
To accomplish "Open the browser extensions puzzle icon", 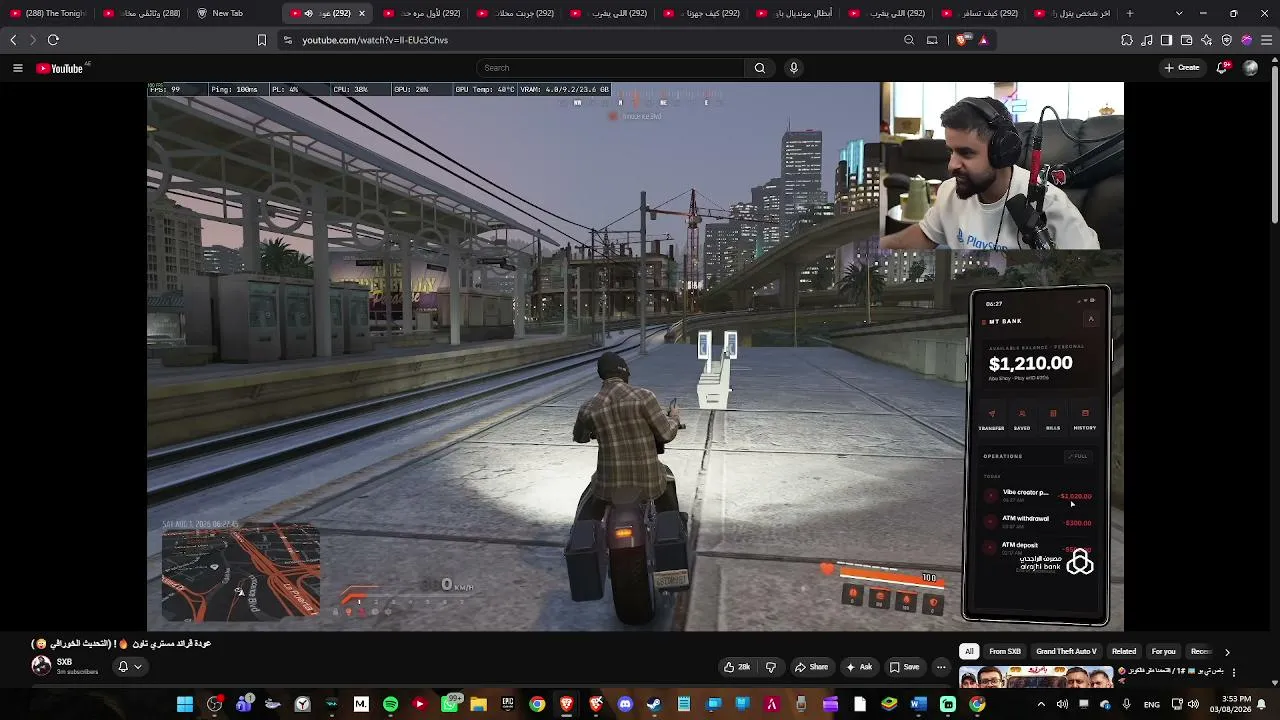I will coord(1127,40).
